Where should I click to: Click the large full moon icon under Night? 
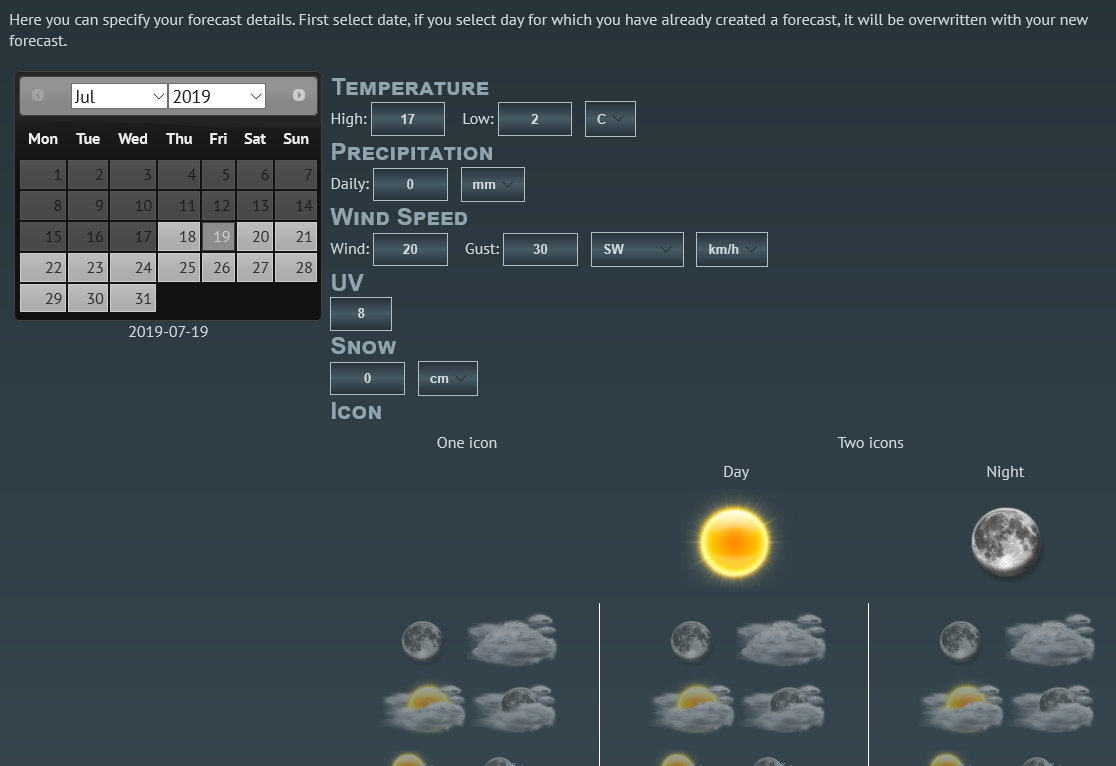(x=1006, y=541)
